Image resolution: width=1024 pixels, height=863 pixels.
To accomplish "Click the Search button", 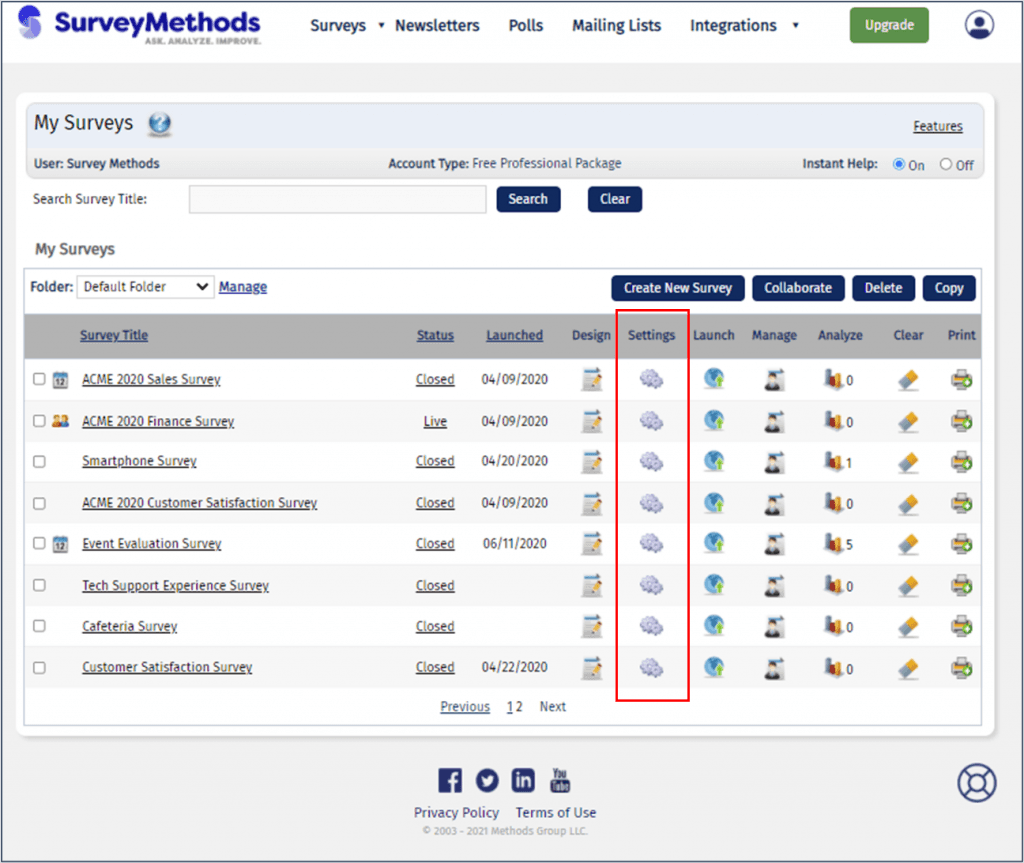I will click(528, 199).
